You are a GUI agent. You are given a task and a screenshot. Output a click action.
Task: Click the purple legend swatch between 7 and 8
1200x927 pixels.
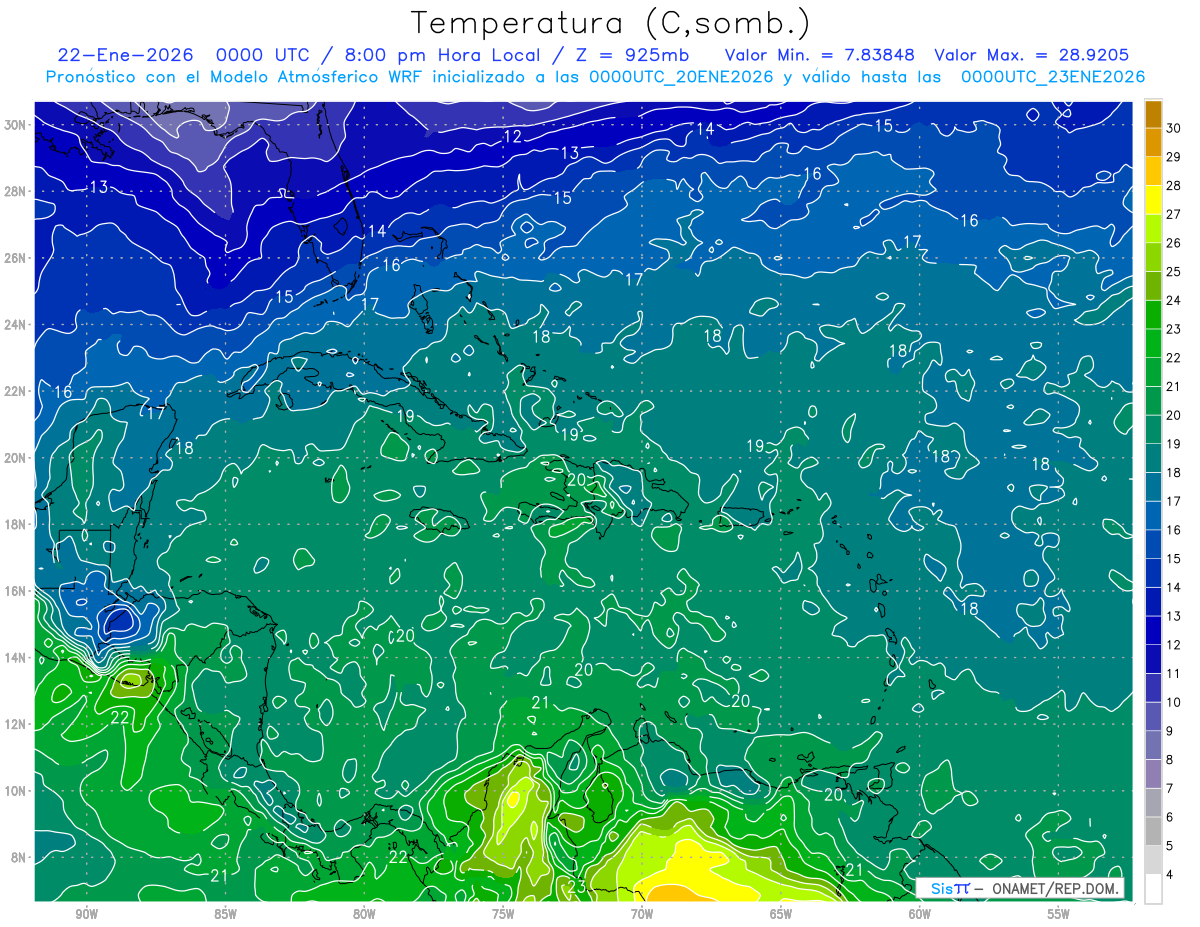click(1153, 774)
